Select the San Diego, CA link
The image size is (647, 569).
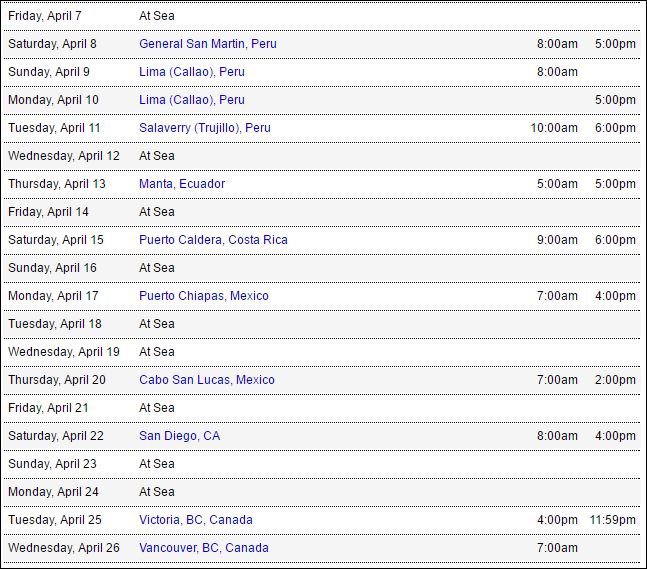point(180,436)
